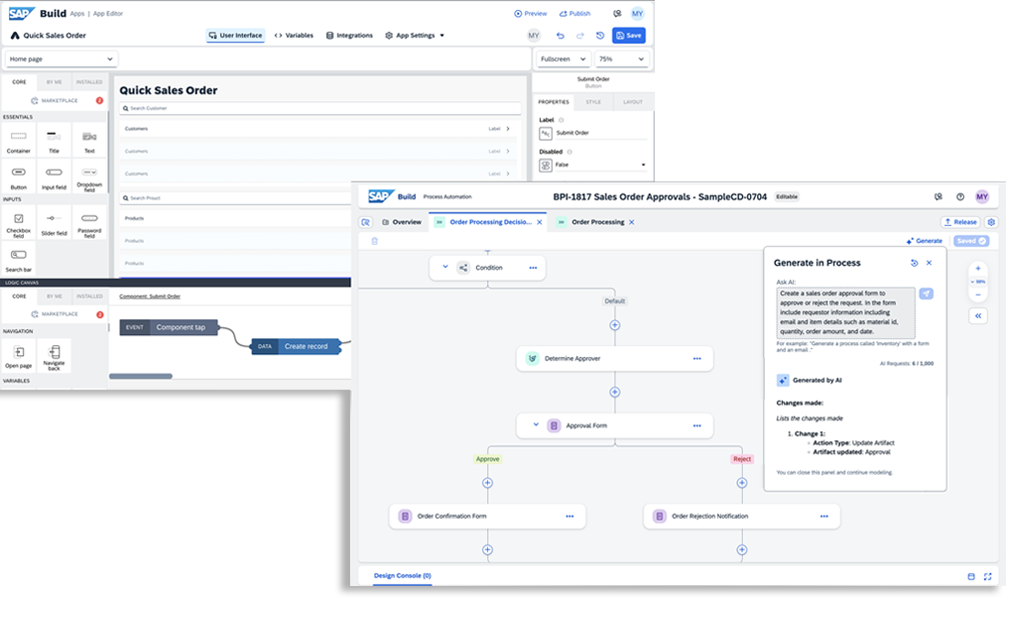Open the Home page dropdown

(61, 59)
